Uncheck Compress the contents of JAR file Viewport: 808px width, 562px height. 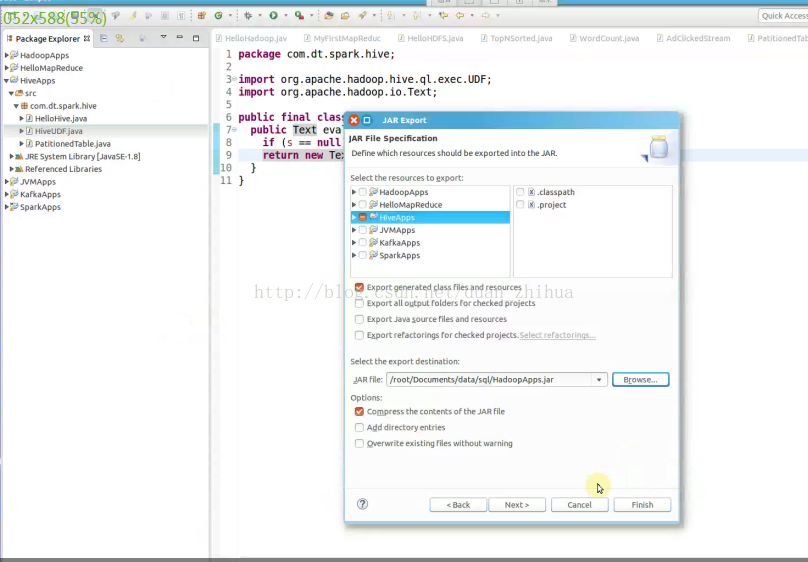coord(359,411)
